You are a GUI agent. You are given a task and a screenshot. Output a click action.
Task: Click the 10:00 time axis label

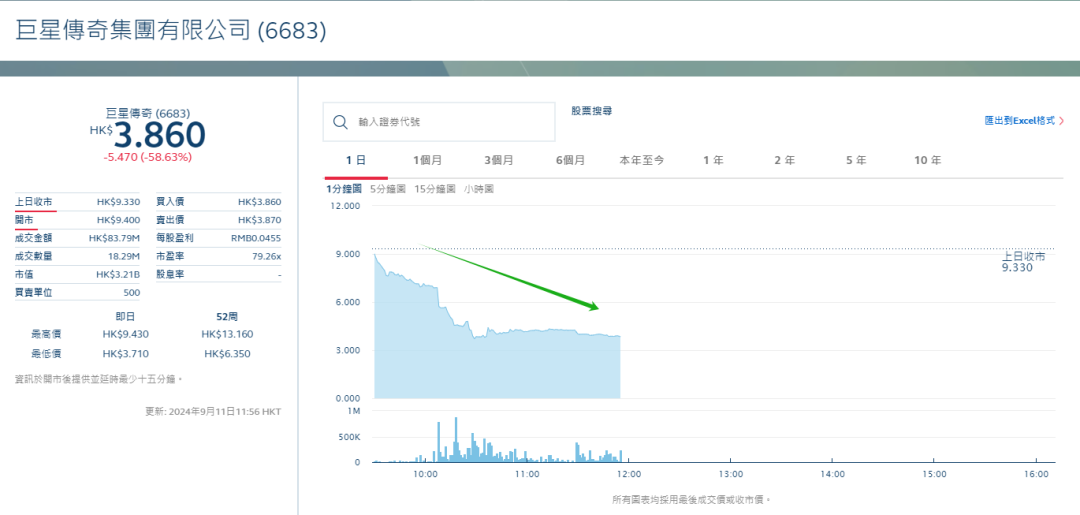pos(425,474)
